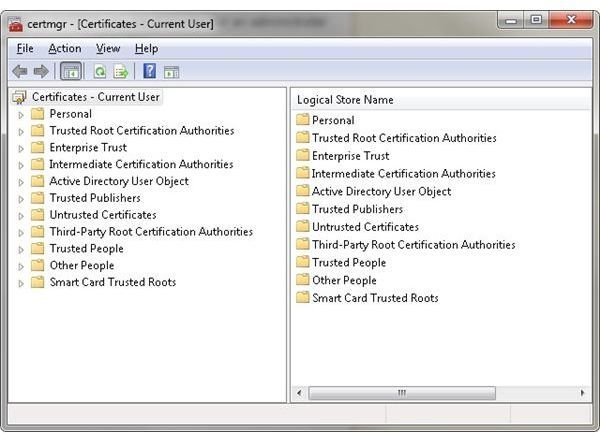Screen dimensions: 600x434
Task: Select Trusted Root Certification Authorities in right pane
Action: (404, 138)
